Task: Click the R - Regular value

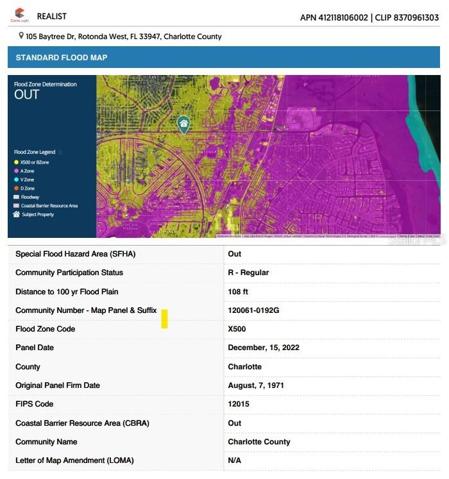Action: pyautogui.click(x=248, y=273)
